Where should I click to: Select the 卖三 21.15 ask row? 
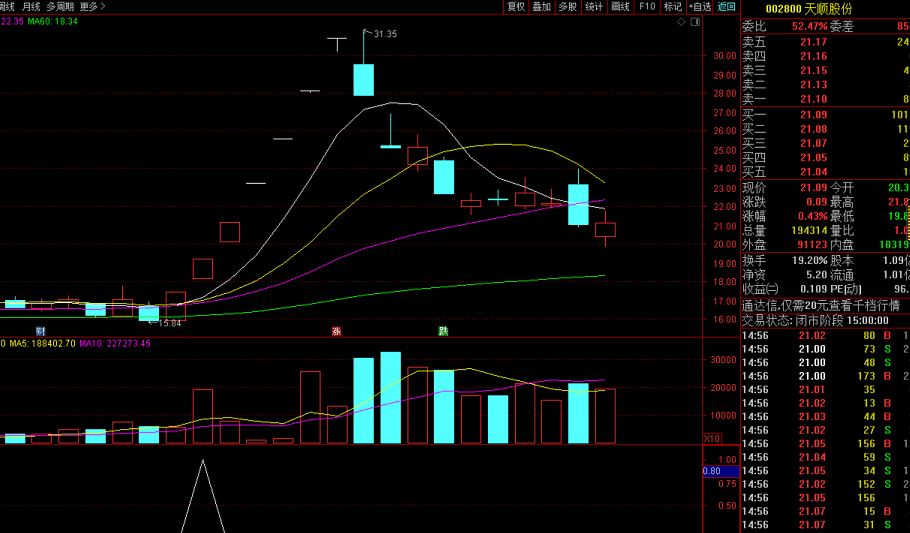pyautogui.click(x=825, y=70)
